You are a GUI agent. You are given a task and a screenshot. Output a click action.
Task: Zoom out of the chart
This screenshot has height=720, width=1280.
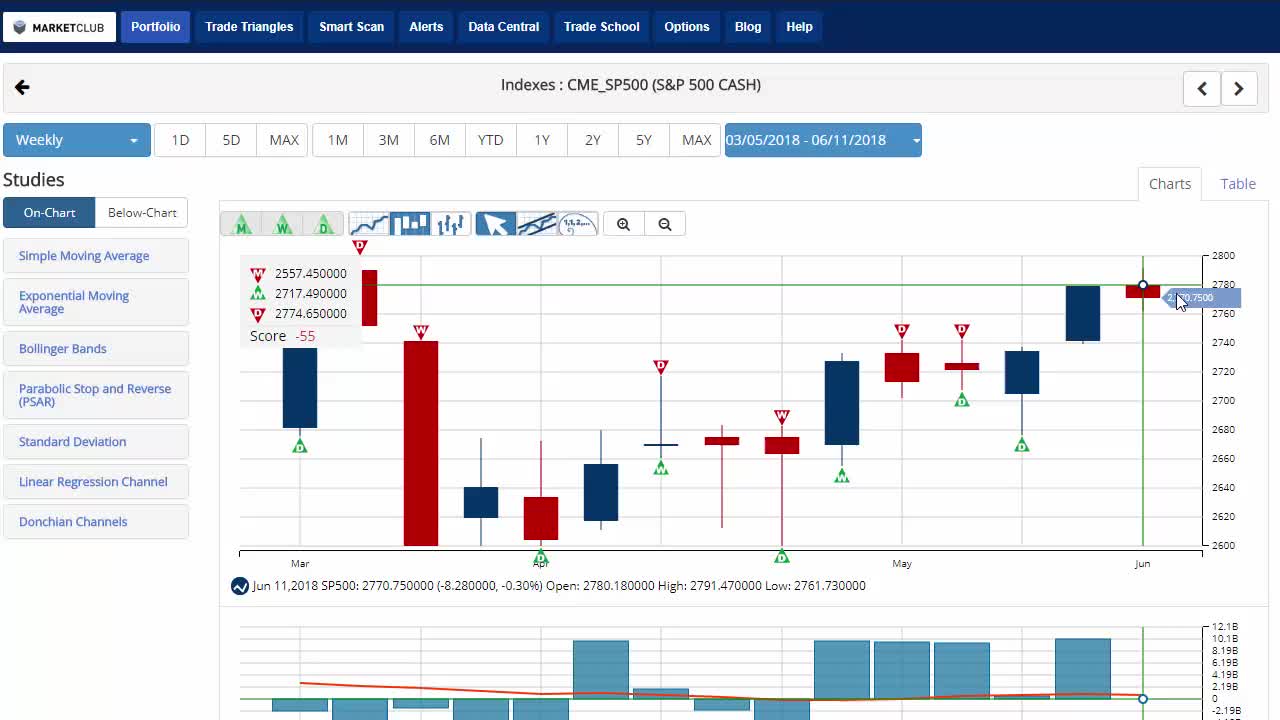tap(665, 224)
